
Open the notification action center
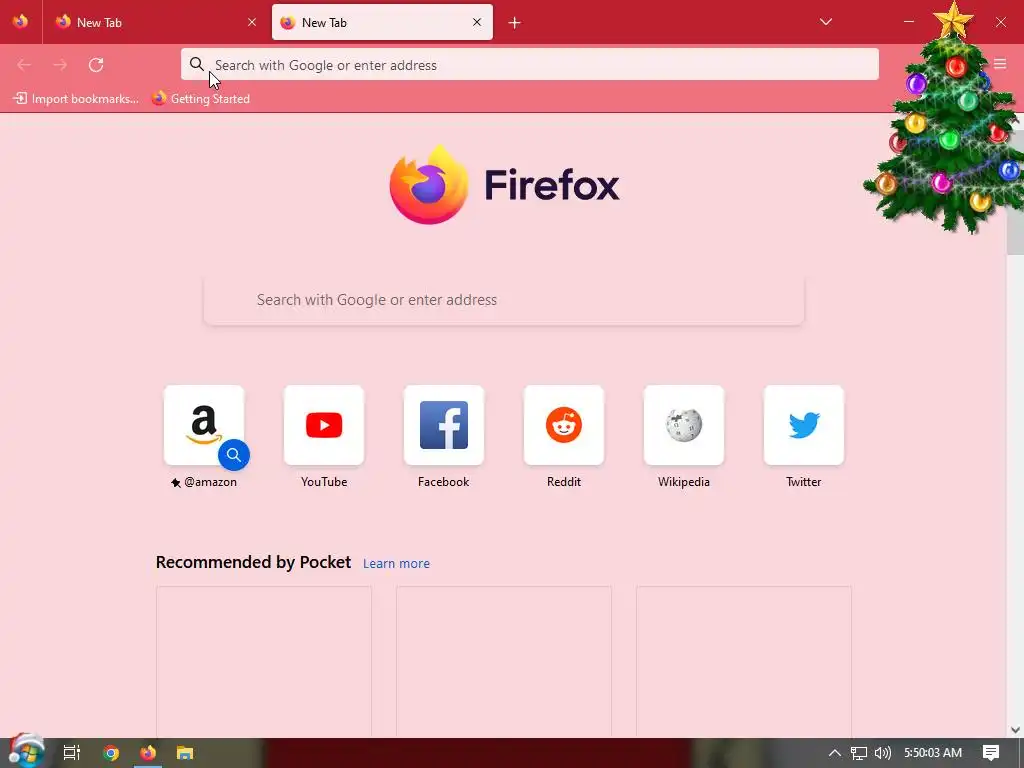click(991, 753)
